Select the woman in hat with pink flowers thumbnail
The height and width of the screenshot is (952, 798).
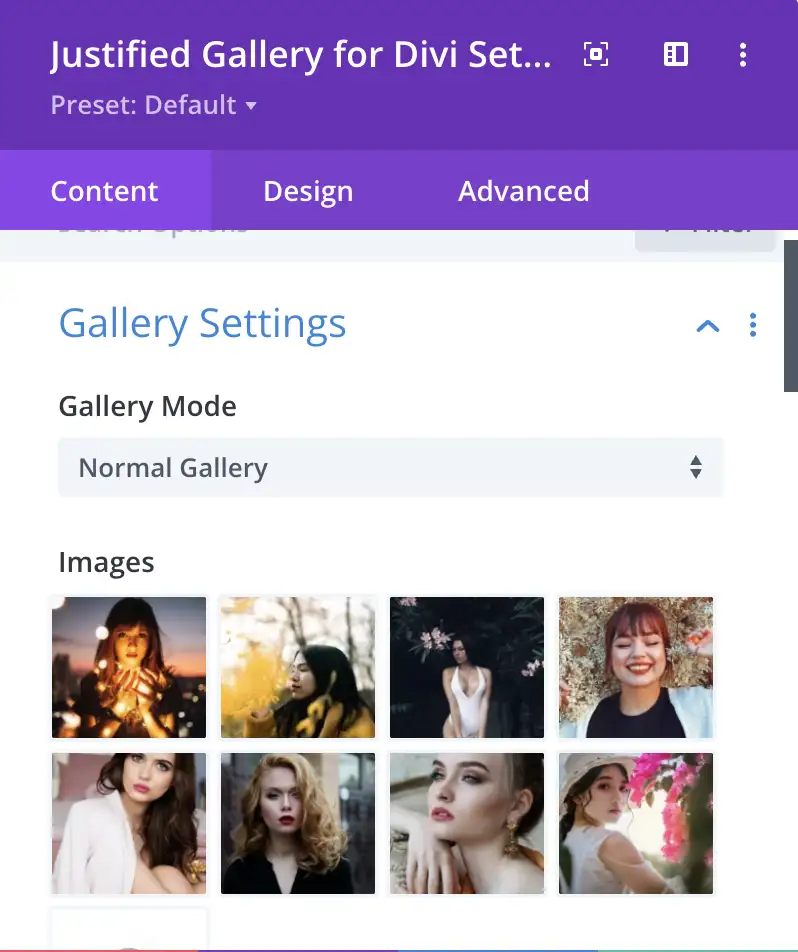point(636,823)
